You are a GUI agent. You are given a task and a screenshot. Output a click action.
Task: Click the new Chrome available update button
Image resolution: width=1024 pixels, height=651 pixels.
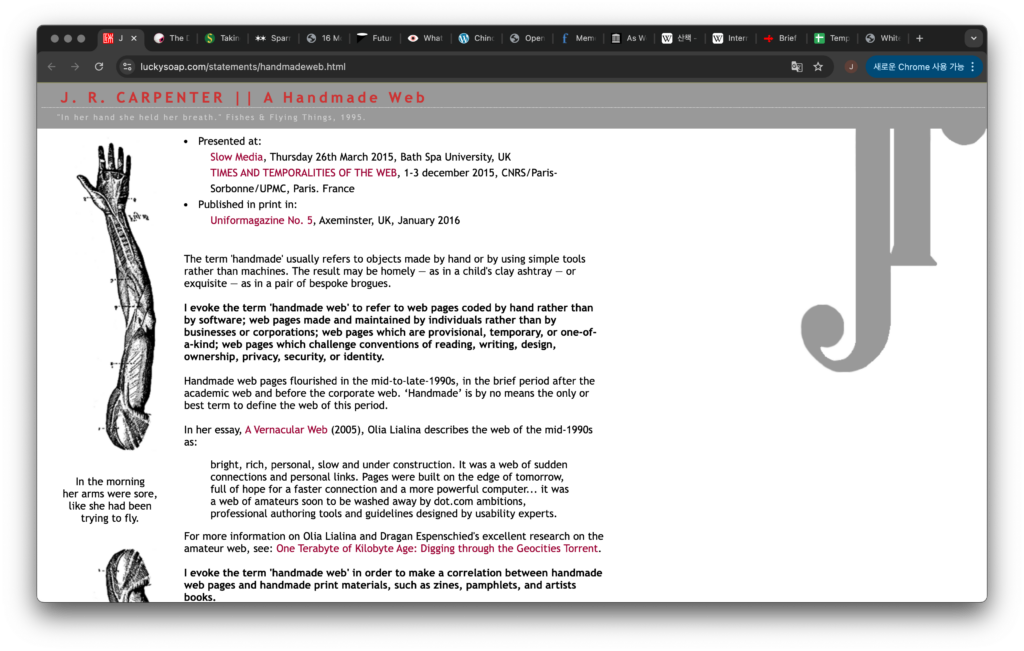tap(918, 67)
